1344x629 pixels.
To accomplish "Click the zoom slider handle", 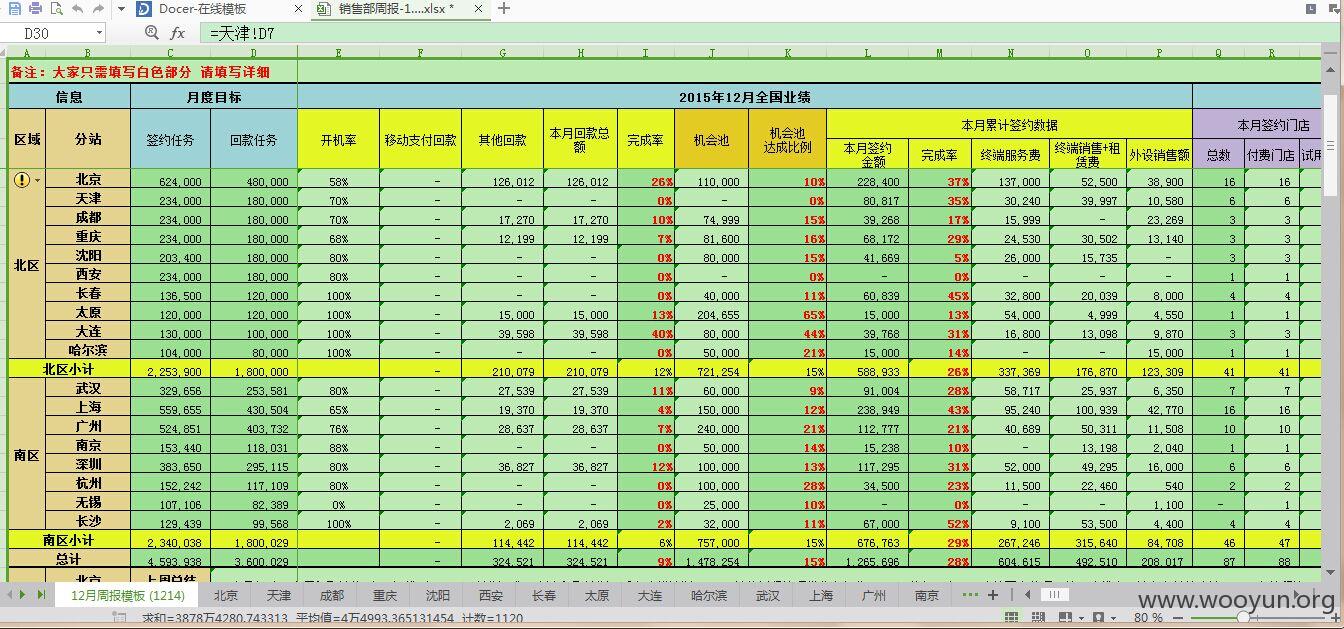I will click(1241, 618).
